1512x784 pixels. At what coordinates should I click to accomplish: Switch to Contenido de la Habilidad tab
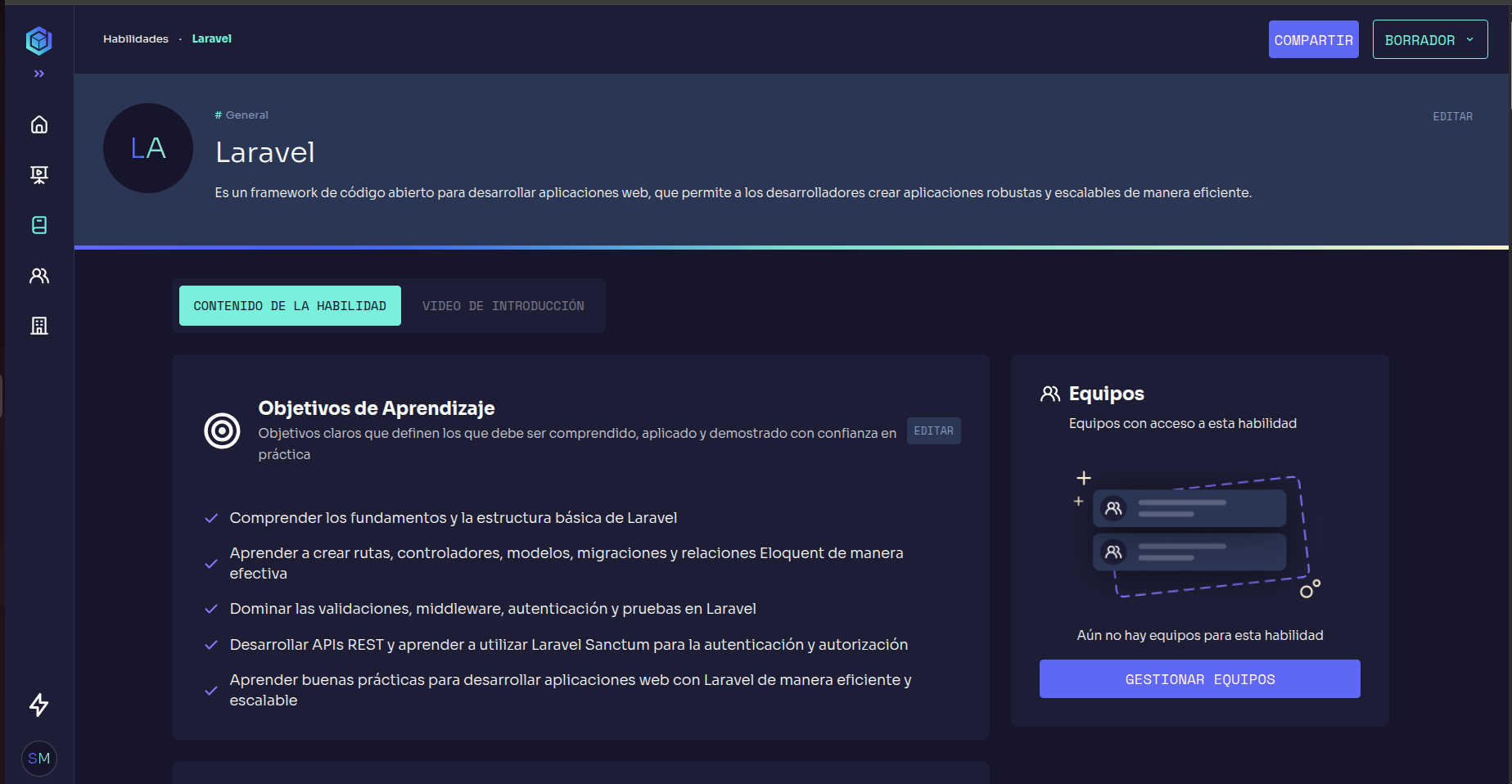(x=290, y=306)
